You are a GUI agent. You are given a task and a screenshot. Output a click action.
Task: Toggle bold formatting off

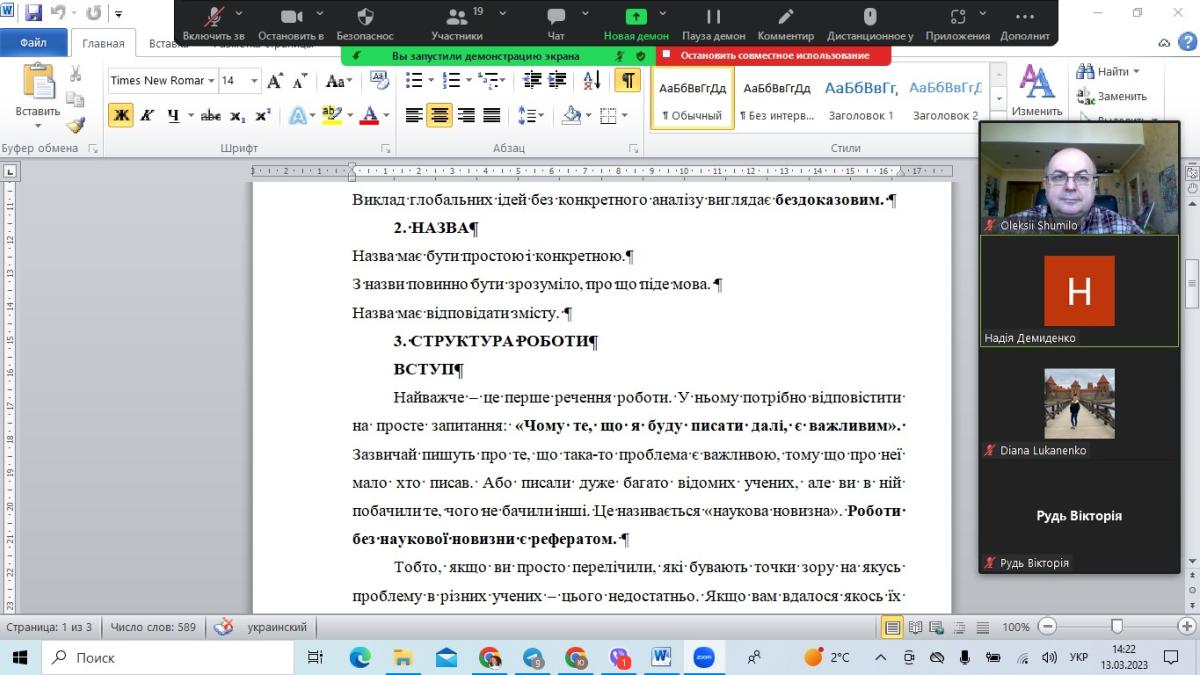click(x=121, y=116)
